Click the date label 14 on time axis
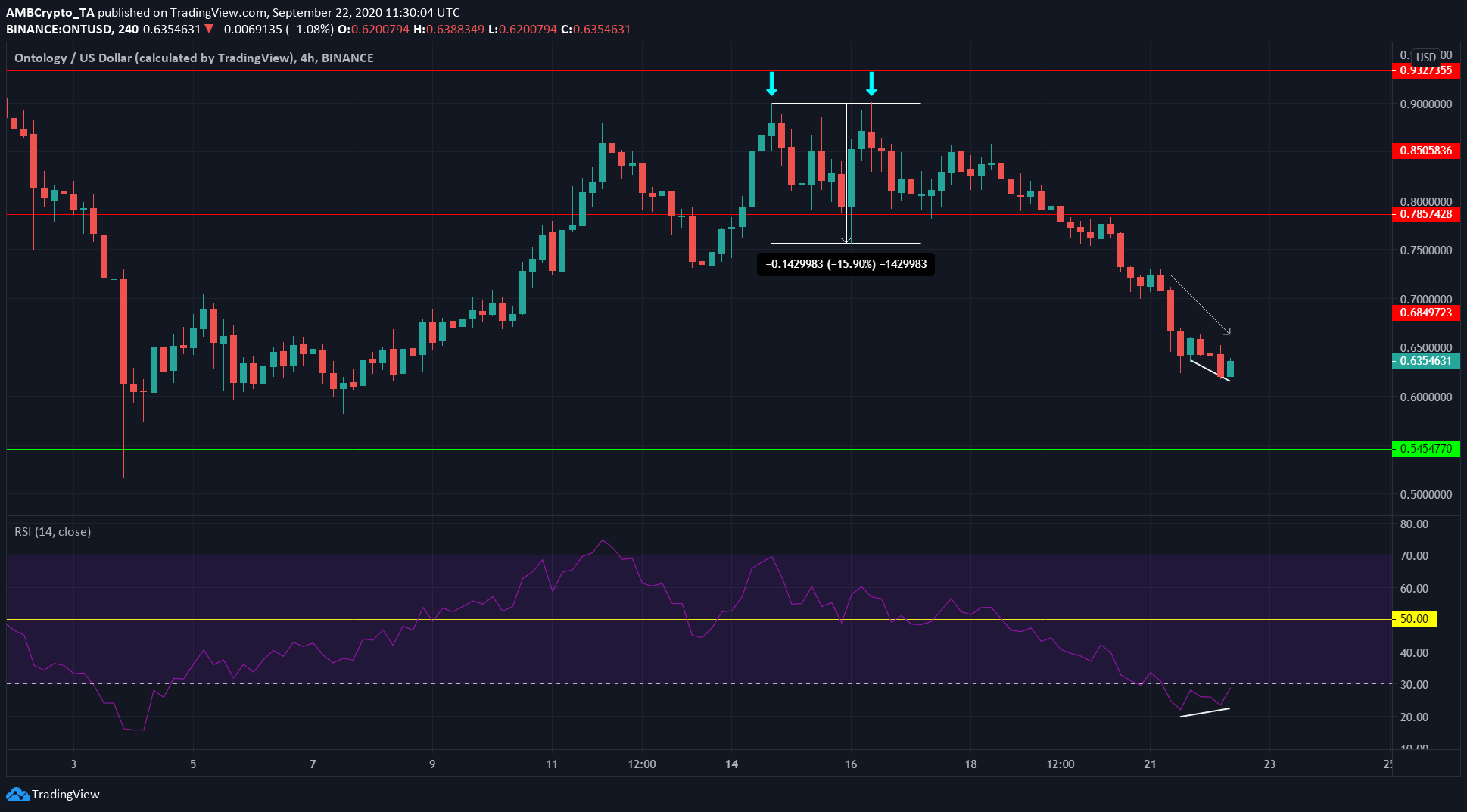 tap(731, 764)
